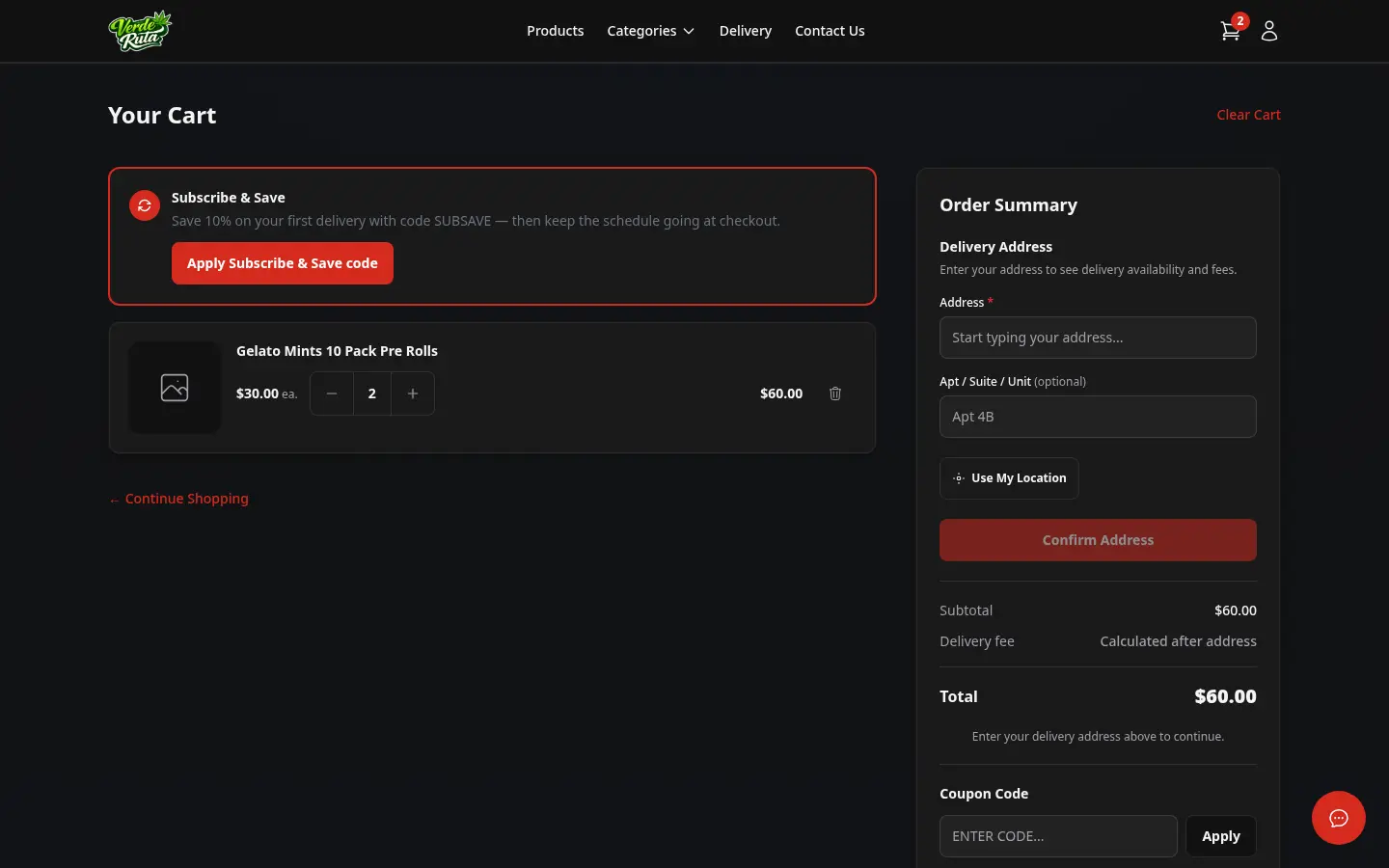The height and width of the screenshot is (868, 1389).
Task: Click the Subtotal $60.00 value
Action: [x=1236, y=610]
